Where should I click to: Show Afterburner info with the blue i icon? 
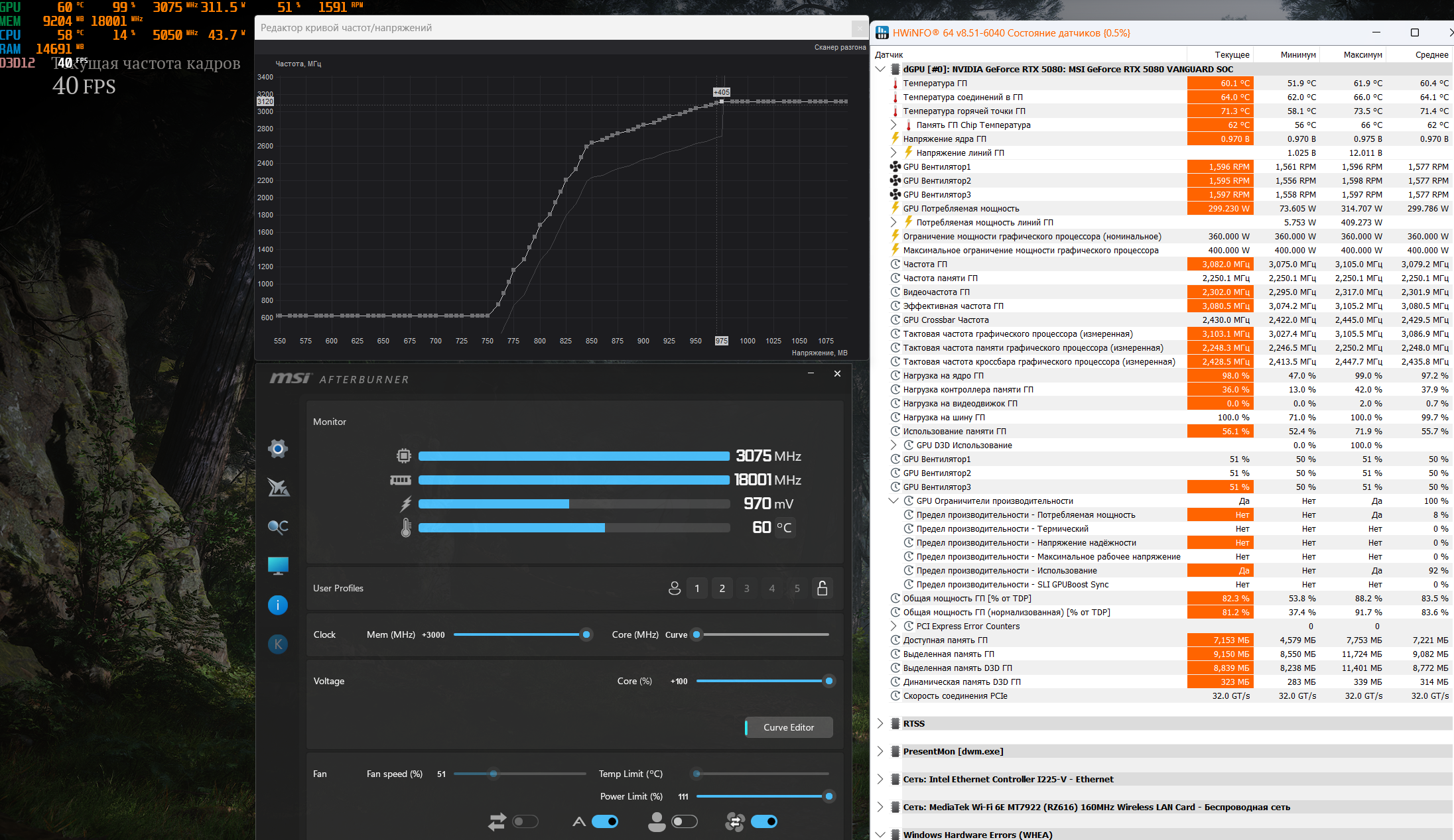[x=278, y=605]
